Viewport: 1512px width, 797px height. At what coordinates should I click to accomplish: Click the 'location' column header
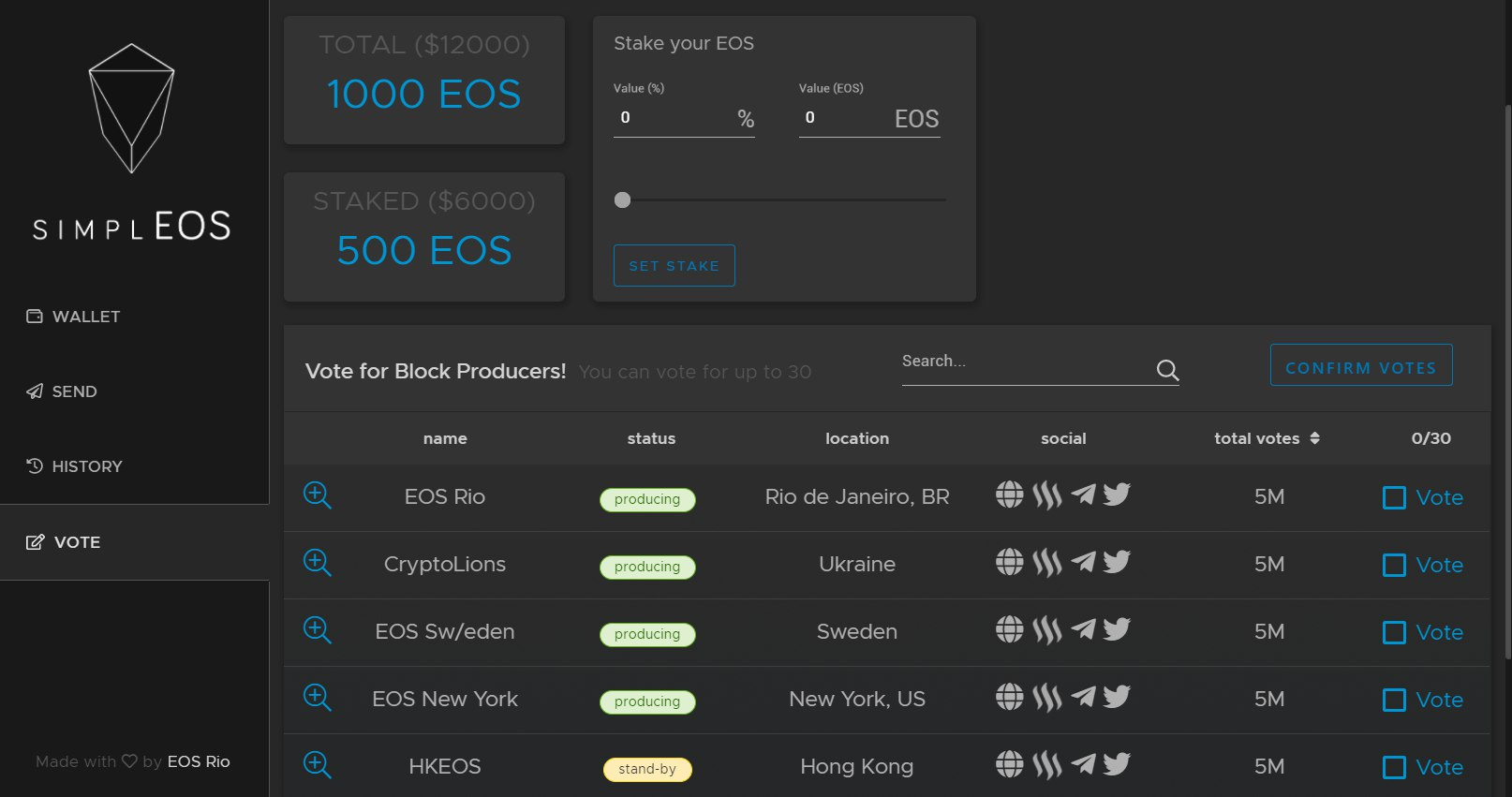click(857, 438)
